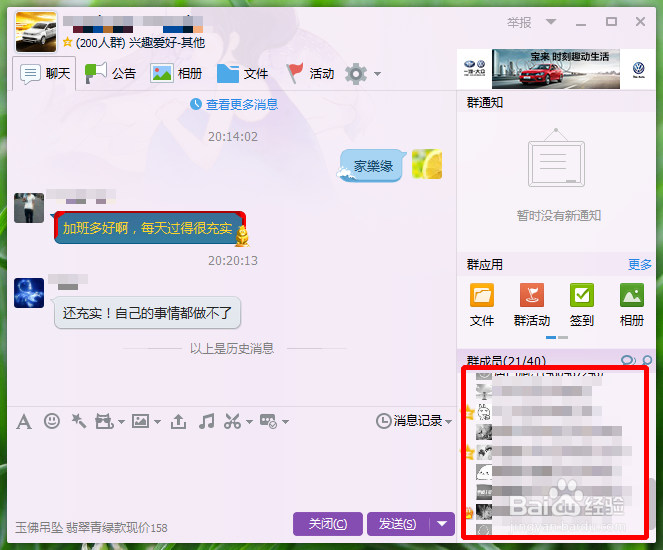Open the 相册 group app icon
The height and width of the screenshot is (550, 663).
pos(632,305)
